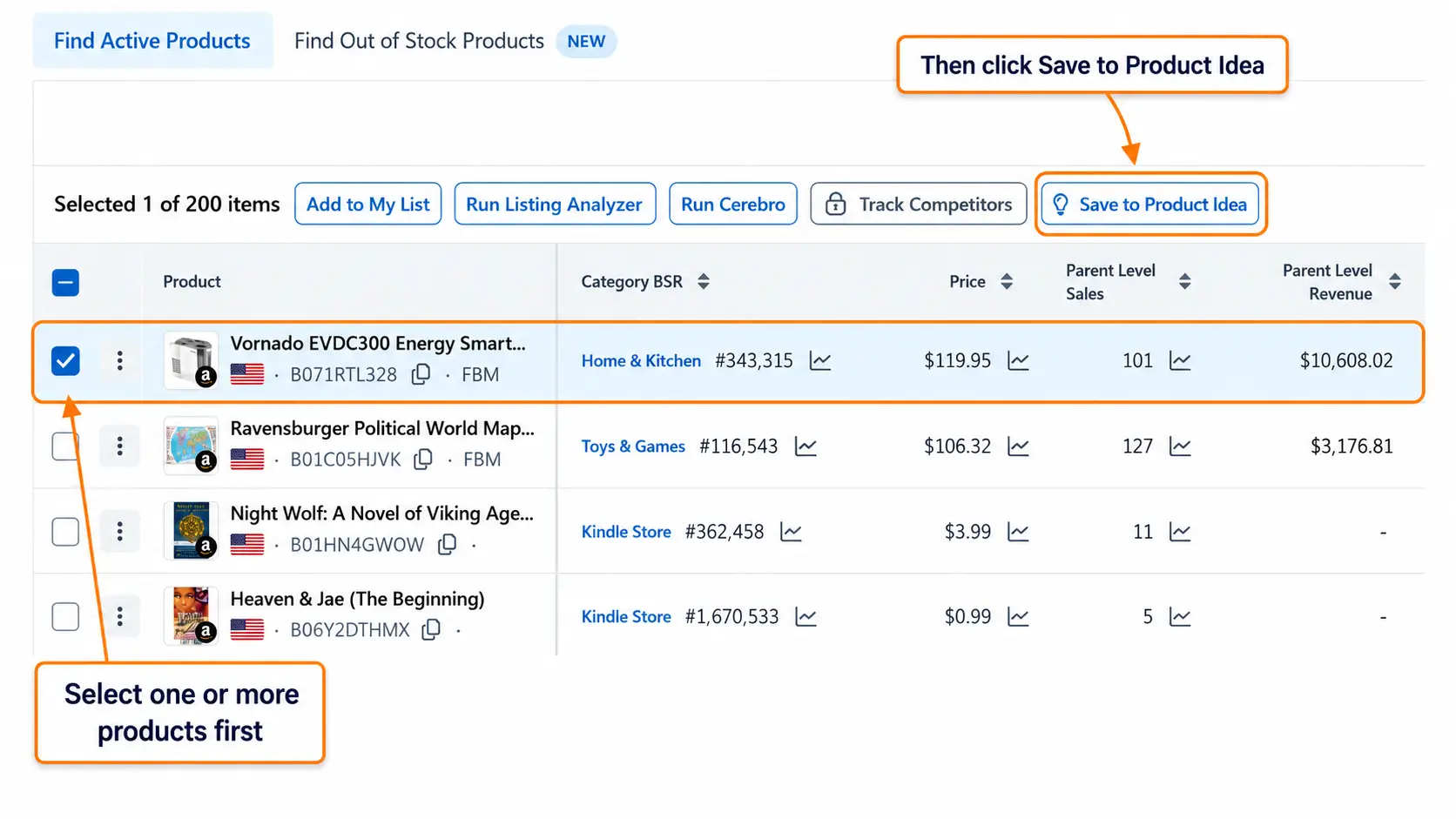
Task: Uncheck the Vornado EVDC300 product checkbox
Action: [x=65, y=360]
